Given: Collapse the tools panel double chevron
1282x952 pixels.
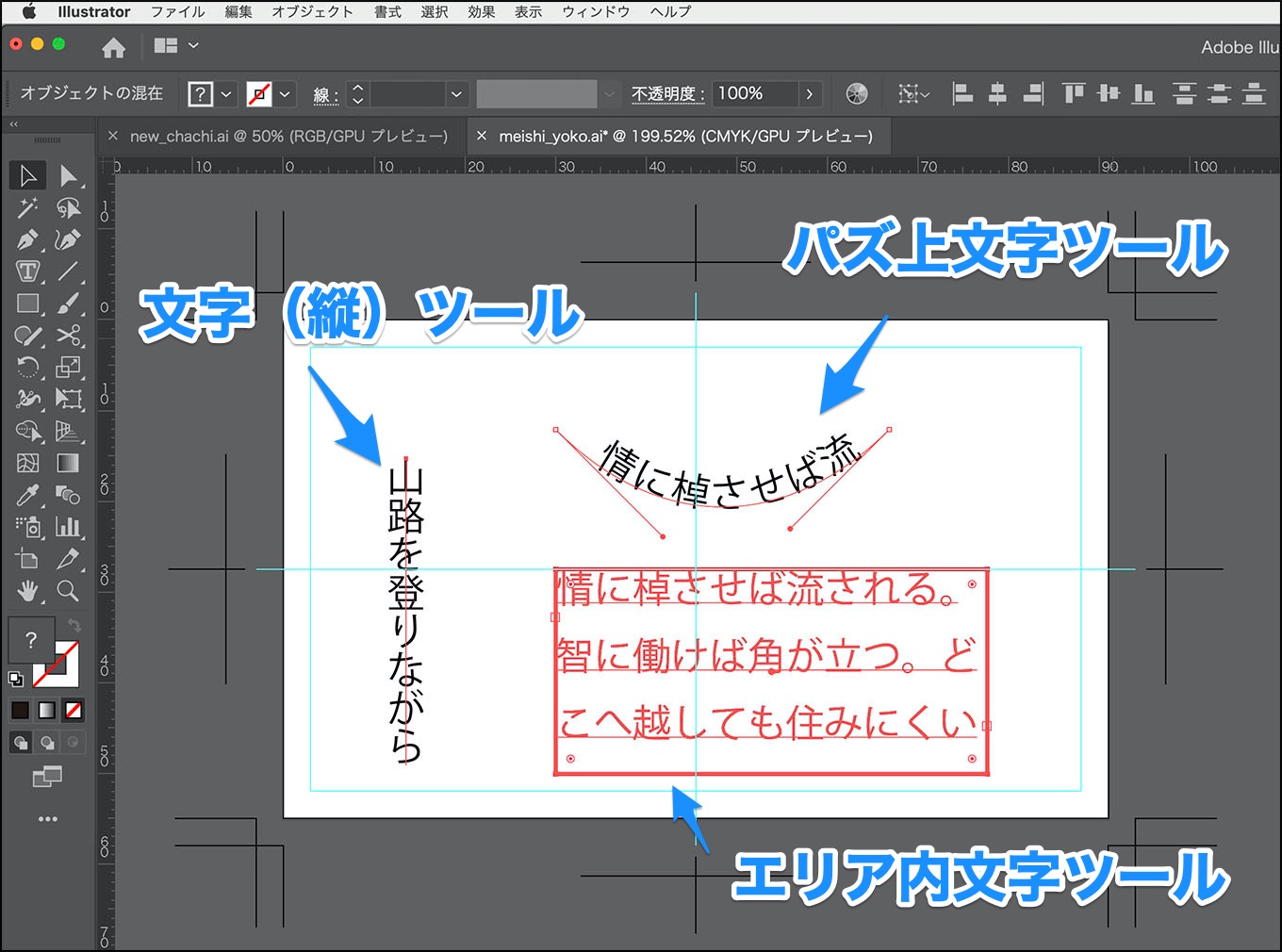Looking at the screenshot, I should click(14, 123).
